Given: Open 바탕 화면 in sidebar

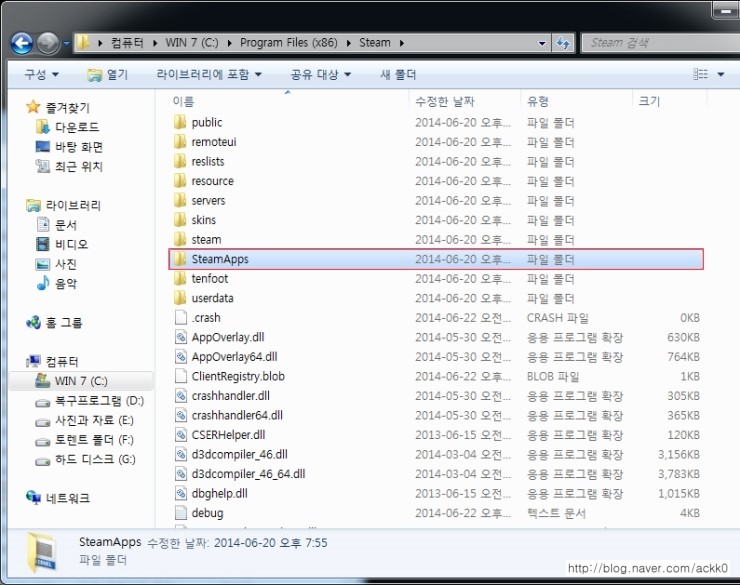Looking at the screenshot, I should (x=69, y=147).
